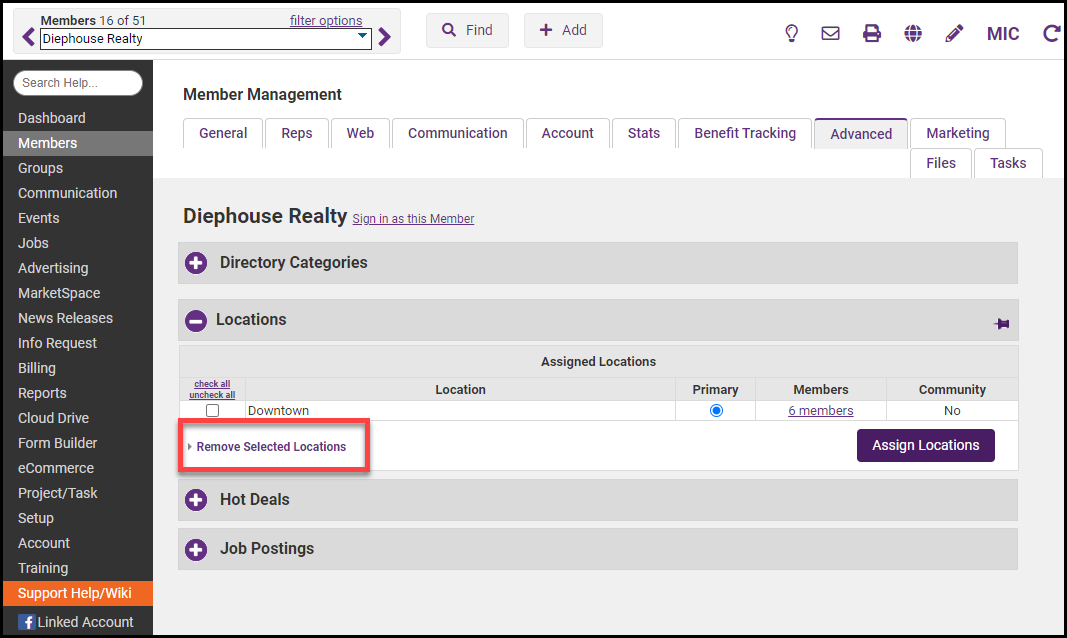The width and height of the screenshot is (1067, 638).
Task: Switch to the Benefit Tracking tab
Action: point(745,133)
